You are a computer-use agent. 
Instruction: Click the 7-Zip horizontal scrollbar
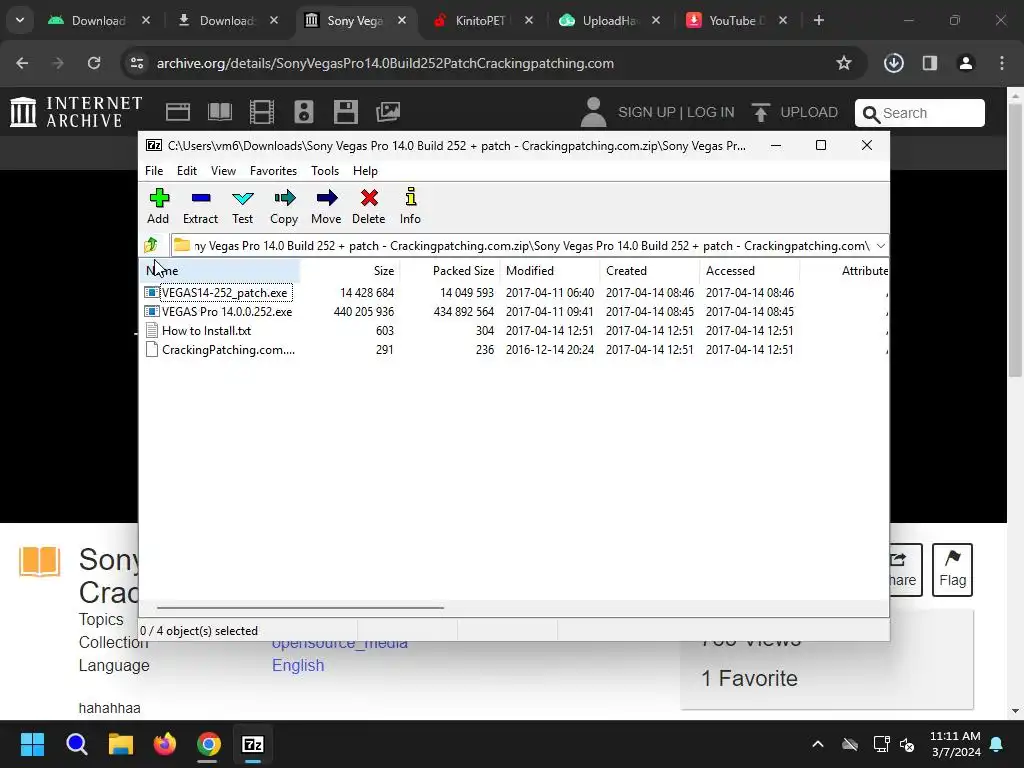300,607
